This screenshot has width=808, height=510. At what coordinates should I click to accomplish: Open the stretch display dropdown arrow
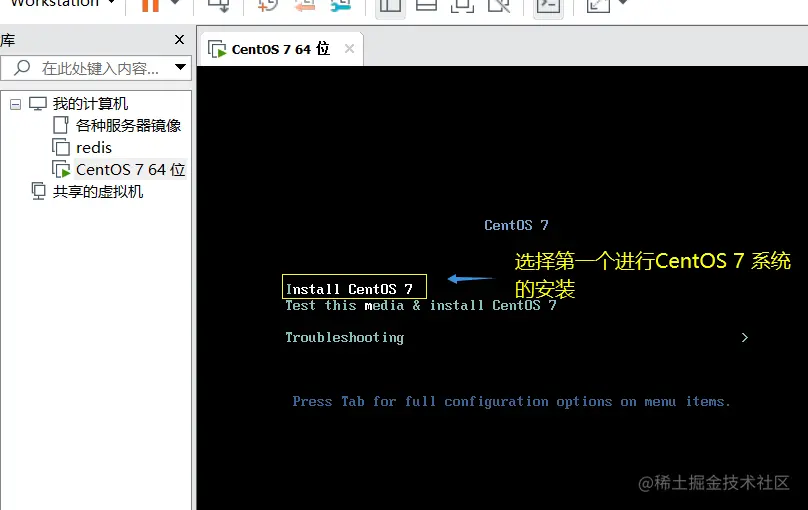(x=623, y=3)
